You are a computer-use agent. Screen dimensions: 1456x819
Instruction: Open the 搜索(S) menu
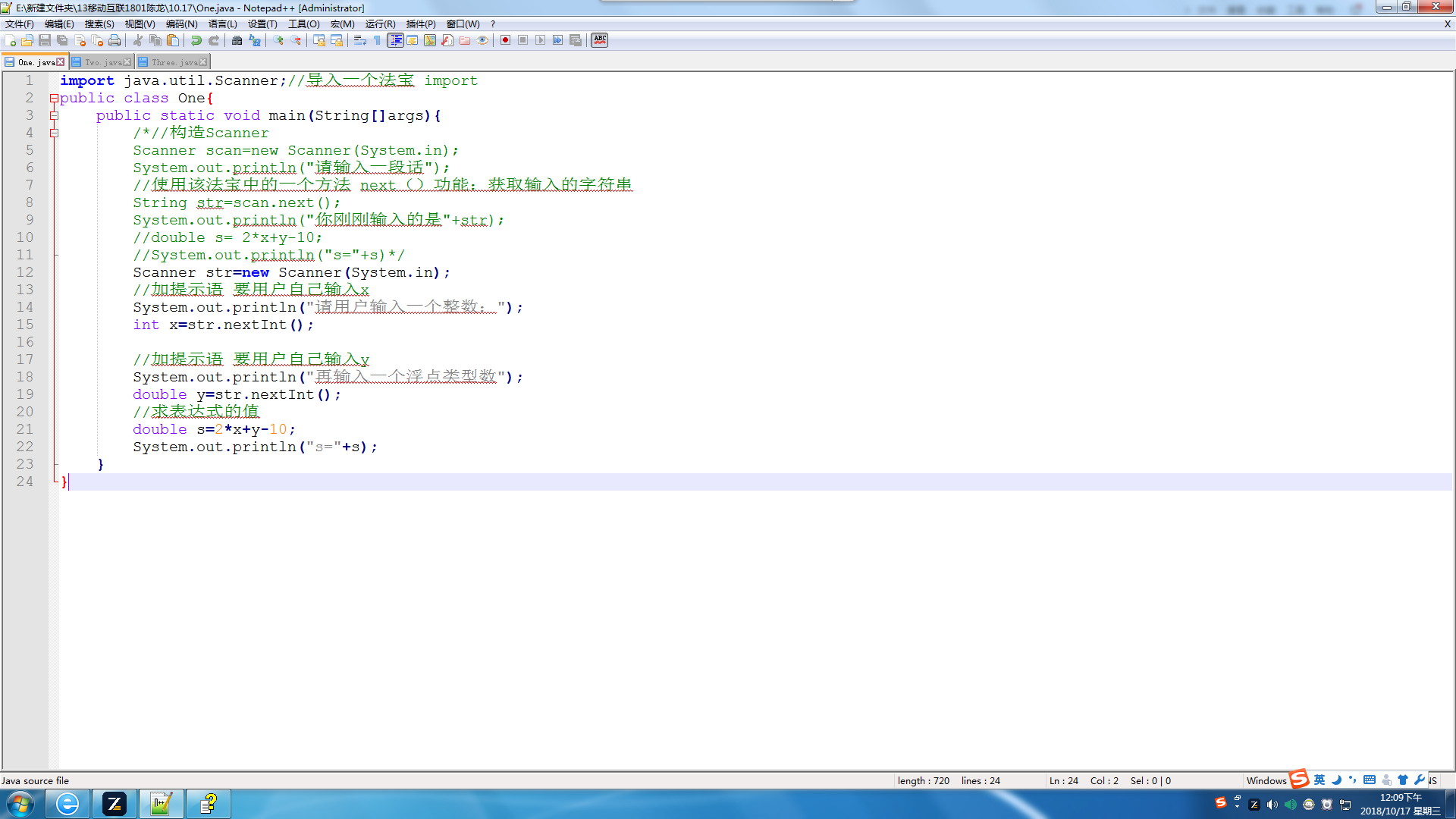click(x=99, y=24)
